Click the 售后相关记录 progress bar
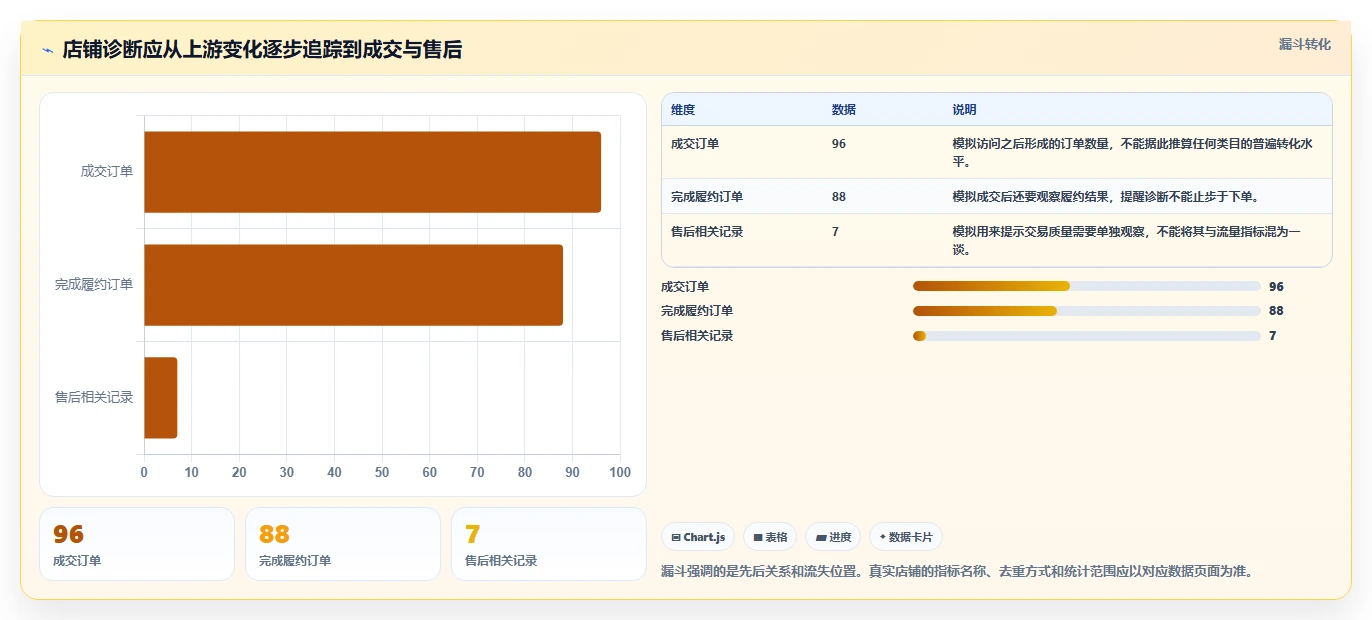This screenshot has height=620, width=1372. (x=1086, y=336)
